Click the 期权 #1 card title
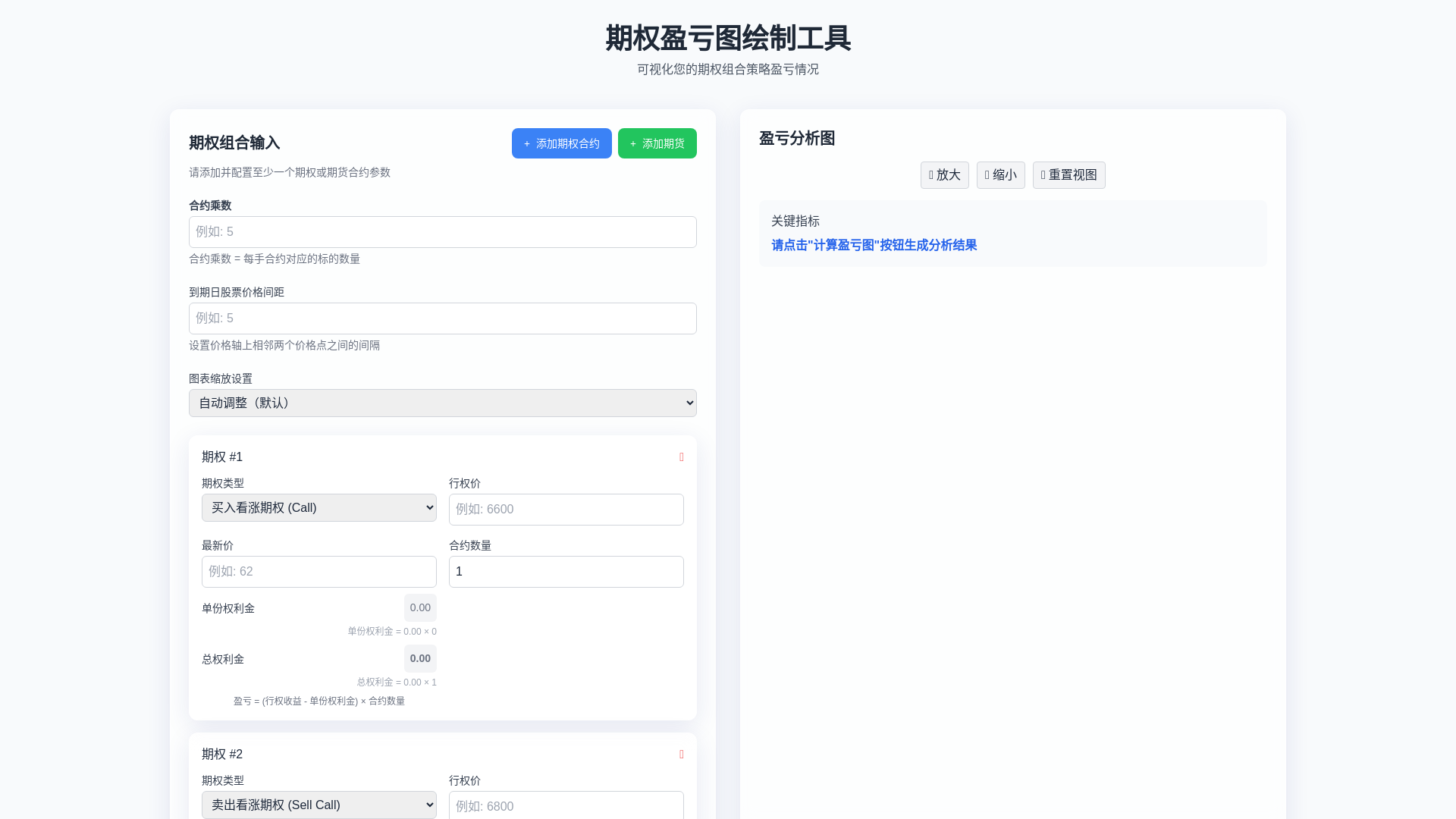The width and height of the screenshot is (1456, 819). tap(222, 457)
